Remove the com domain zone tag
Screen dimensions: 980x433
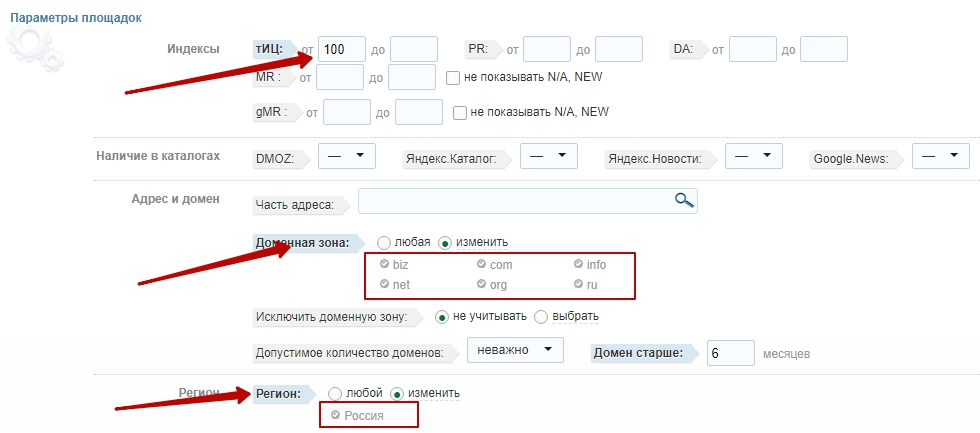click(x=481, y=264)
